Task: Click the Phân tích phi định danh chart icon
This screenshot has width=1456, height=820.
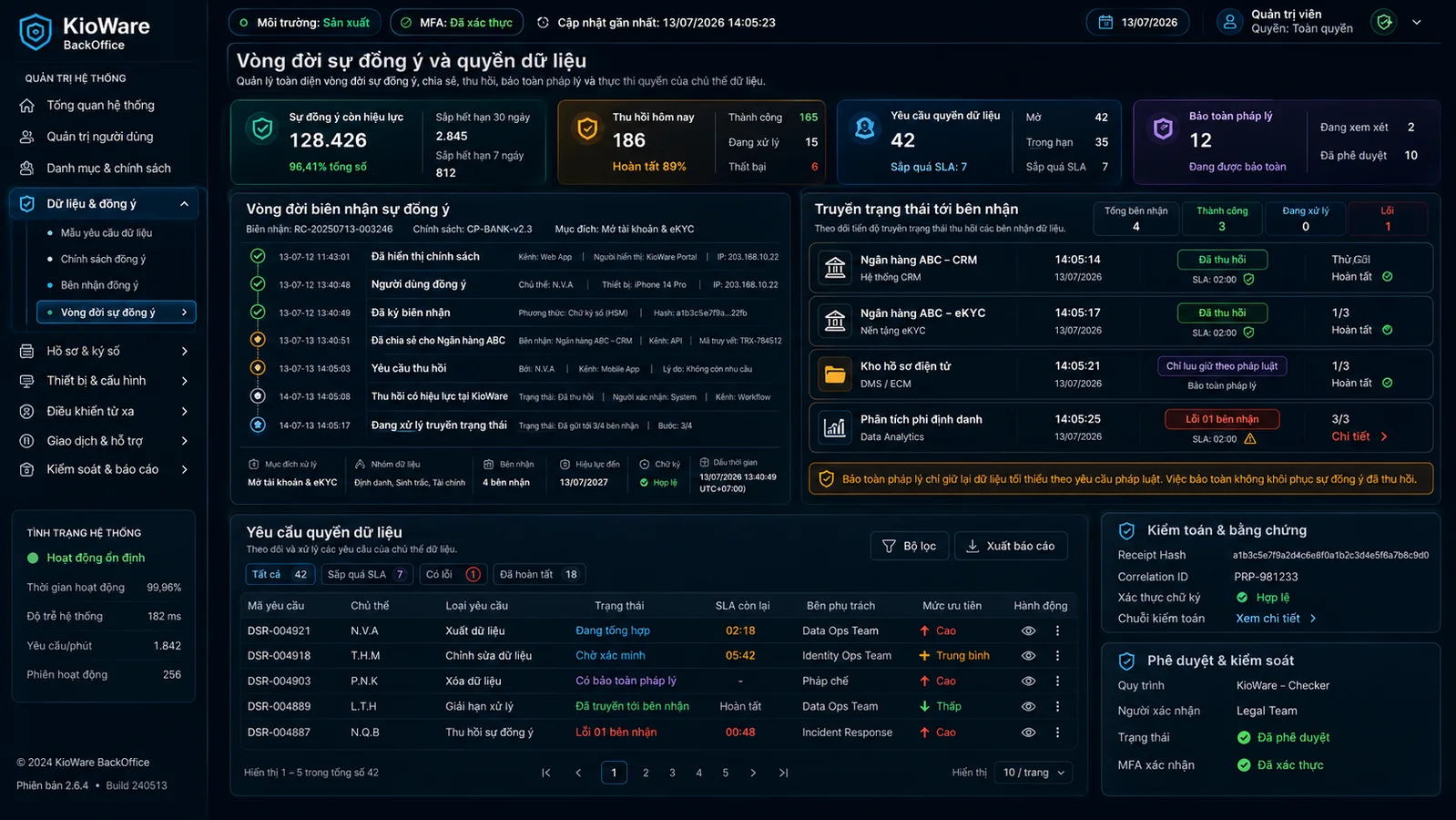Action: (x=835, y=426)
